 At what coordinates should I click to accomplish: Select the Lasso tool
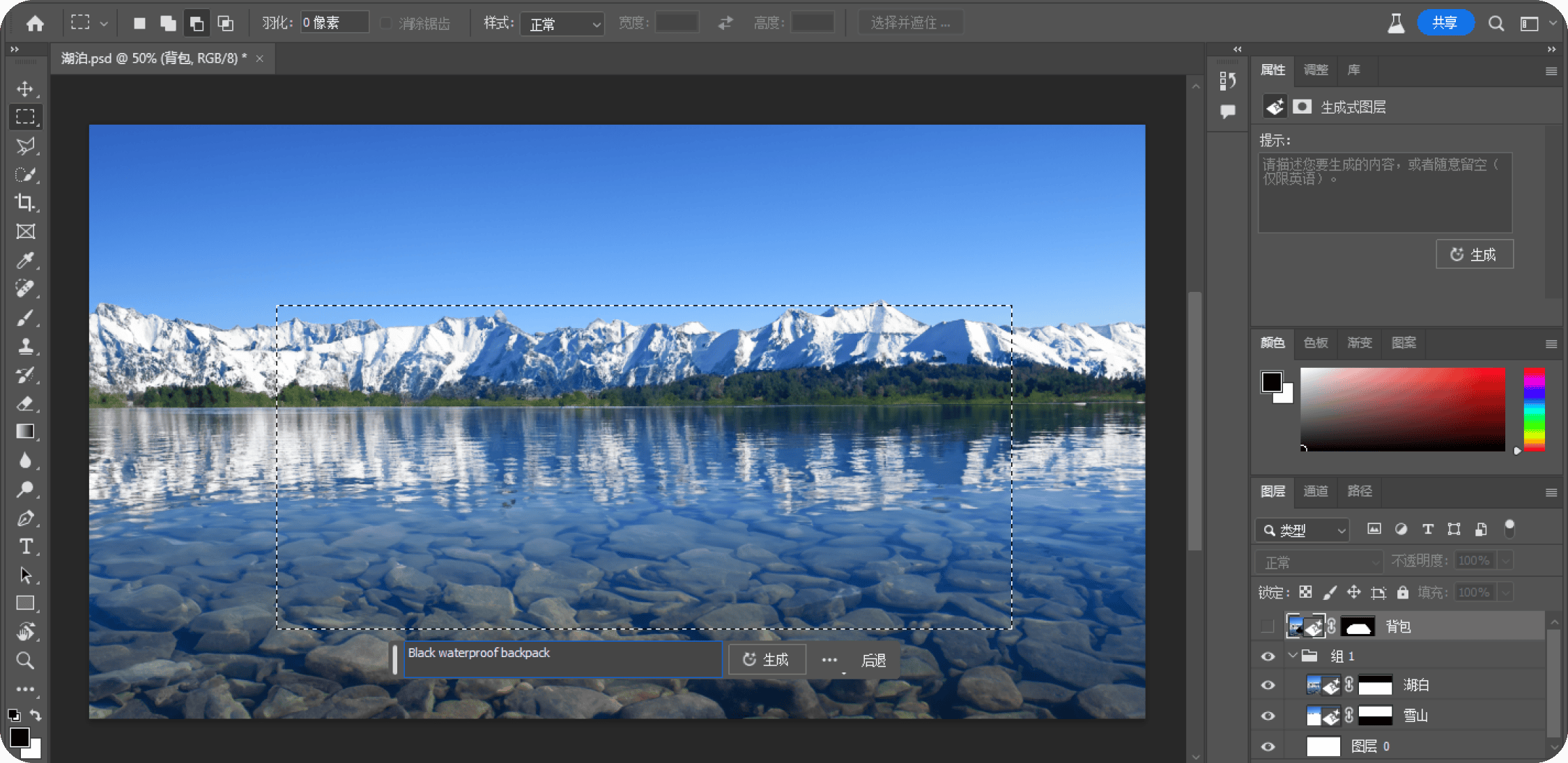click(x=25, y=146)
